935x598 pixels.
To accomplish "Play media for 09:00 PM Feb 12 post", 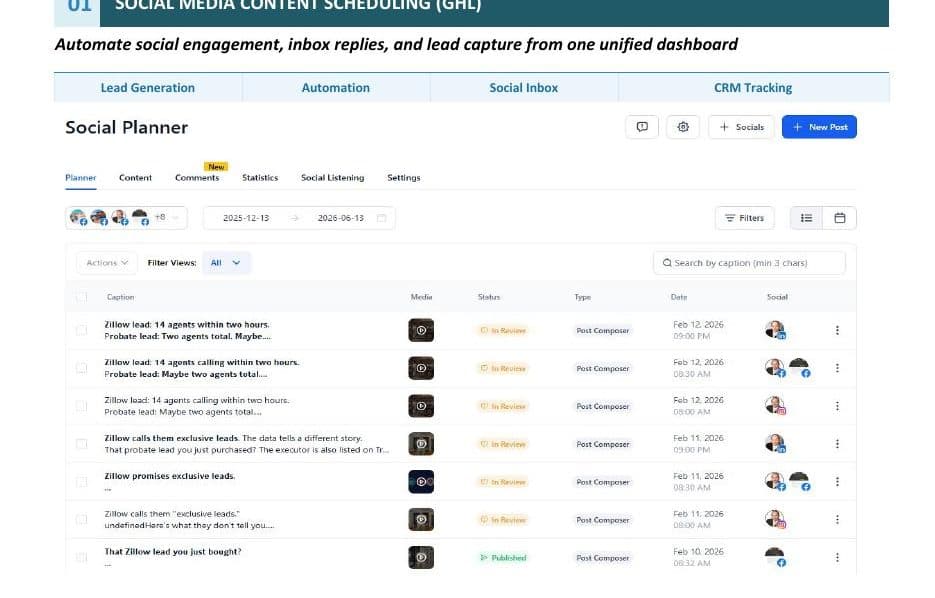I will pos(421,330).
